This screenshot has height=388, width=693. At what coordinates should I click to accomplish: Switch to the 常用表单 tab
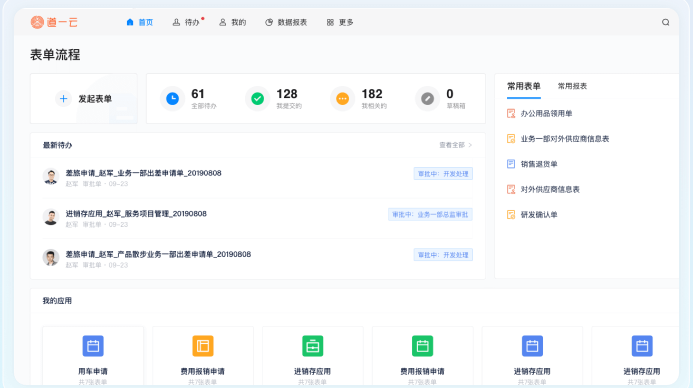tap(524, 86)
